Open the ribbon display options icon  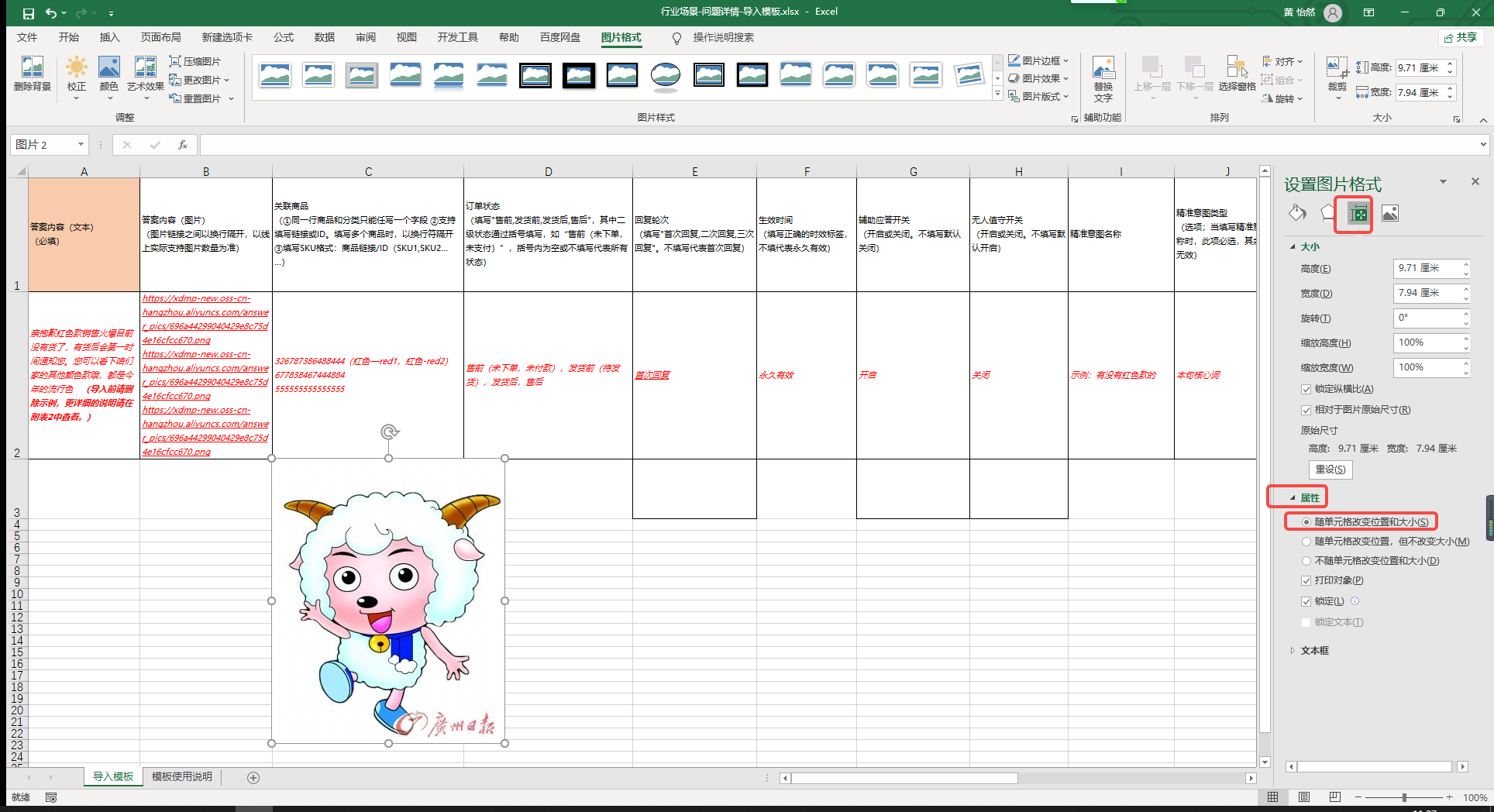point(1369,12)
